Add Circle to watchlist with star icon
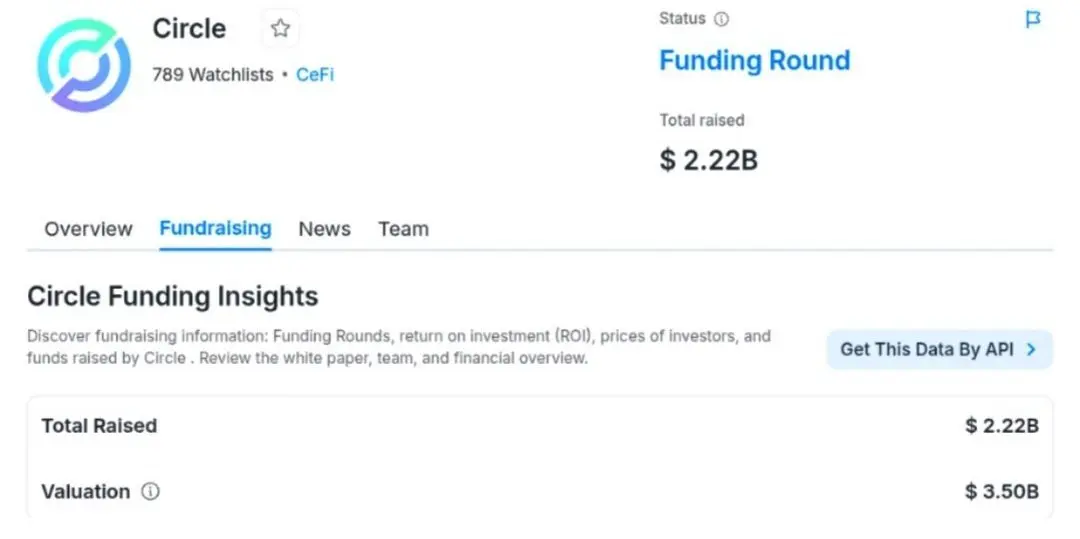This screenshot has height=539, width=1080. 280,29
